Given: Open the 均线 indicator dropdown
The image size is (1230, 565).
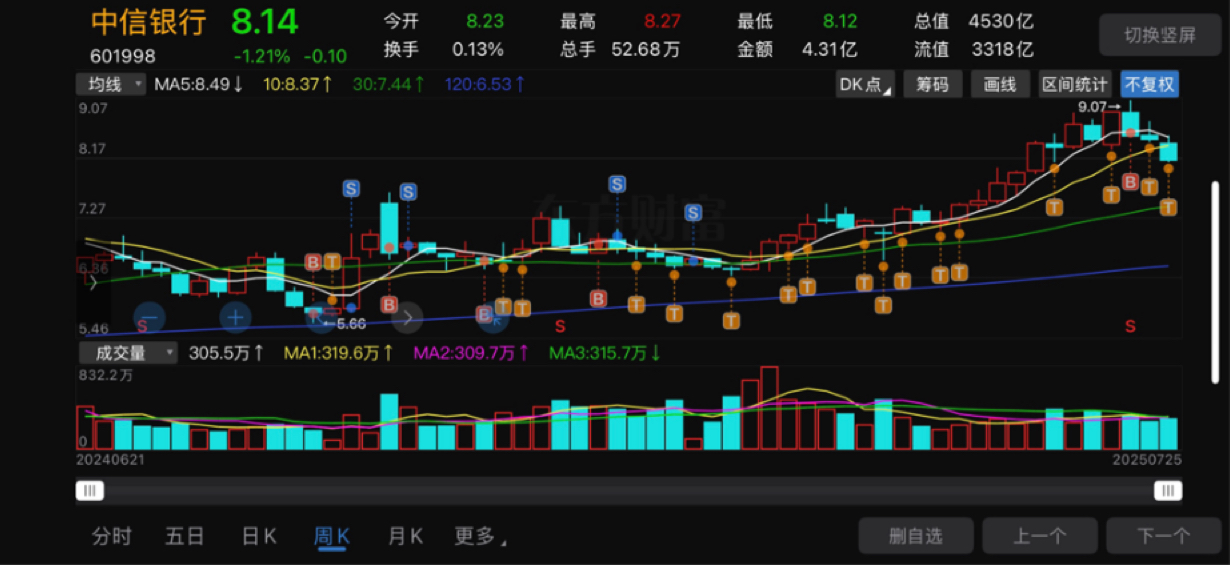Looking at the screenshot, I should tap(112, 85).
